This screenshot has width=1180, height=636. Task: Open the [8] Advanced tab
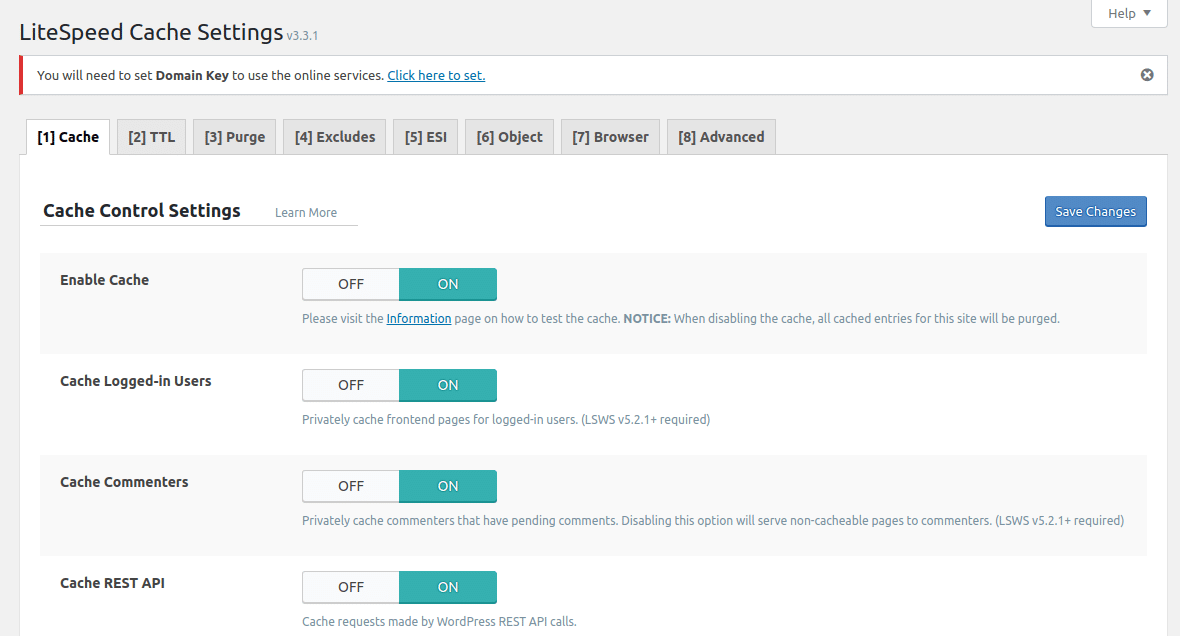pyautogui.click(x=721, y=137)
